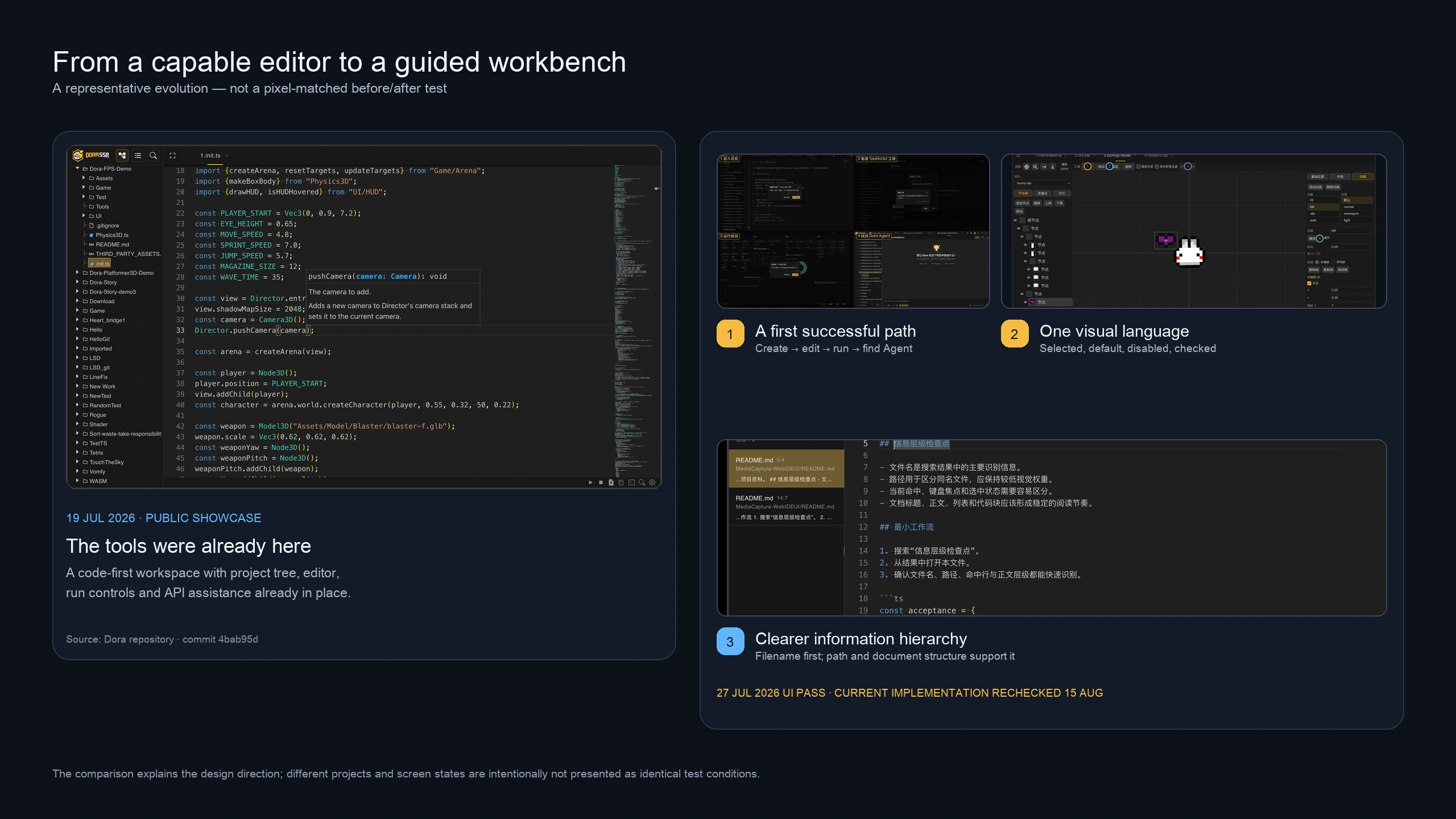Select init.ts in the project tree
1456x819 pixels.
100,263
